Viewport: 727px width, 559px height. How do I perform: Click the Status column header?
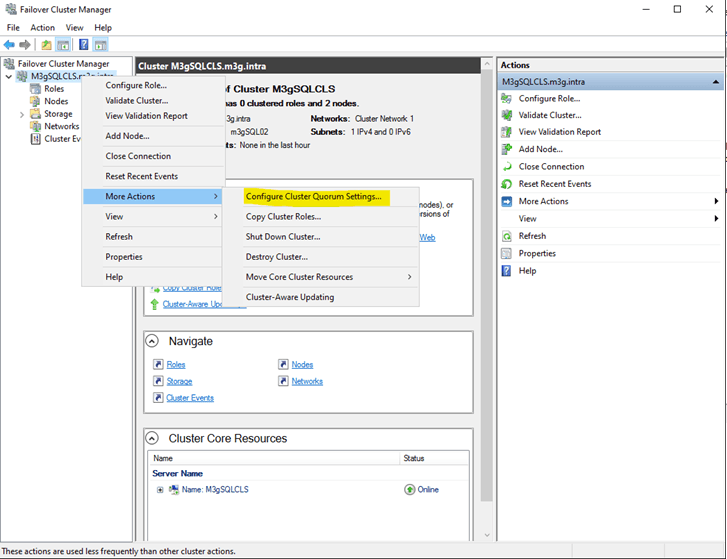point(434,458)
